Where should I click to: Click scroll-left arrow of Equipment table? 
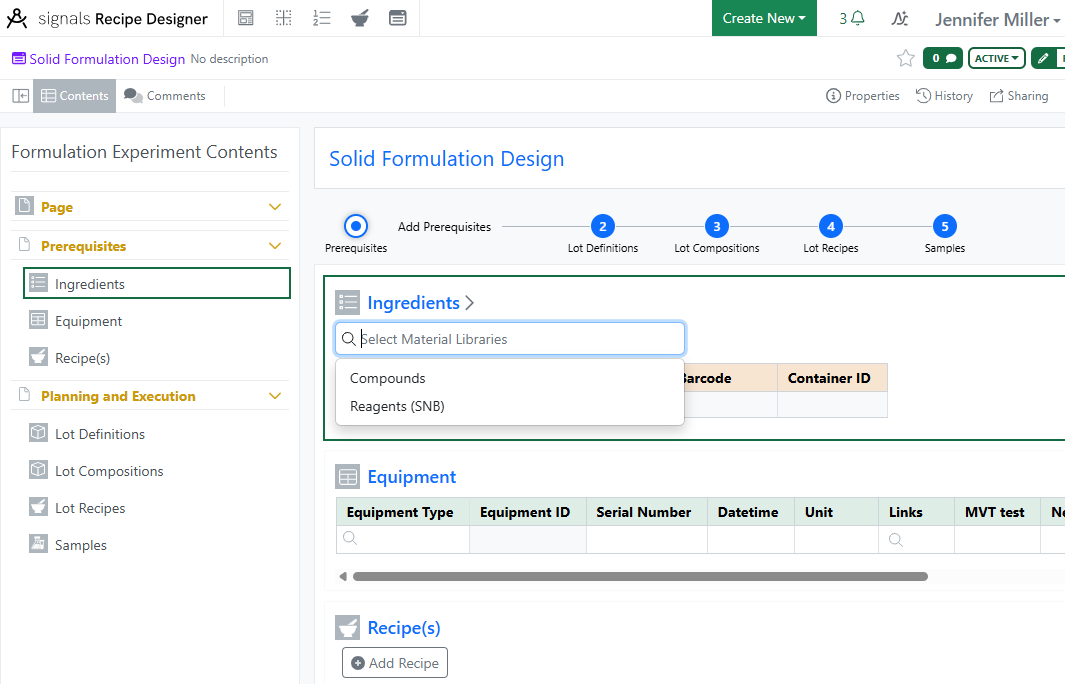[343, 577]
